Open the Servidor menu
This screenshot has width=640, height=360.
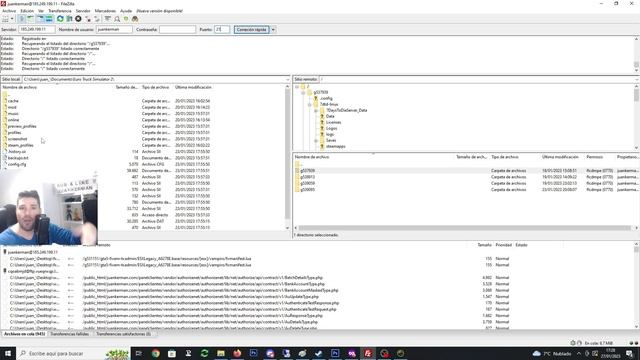coord(83,11)
